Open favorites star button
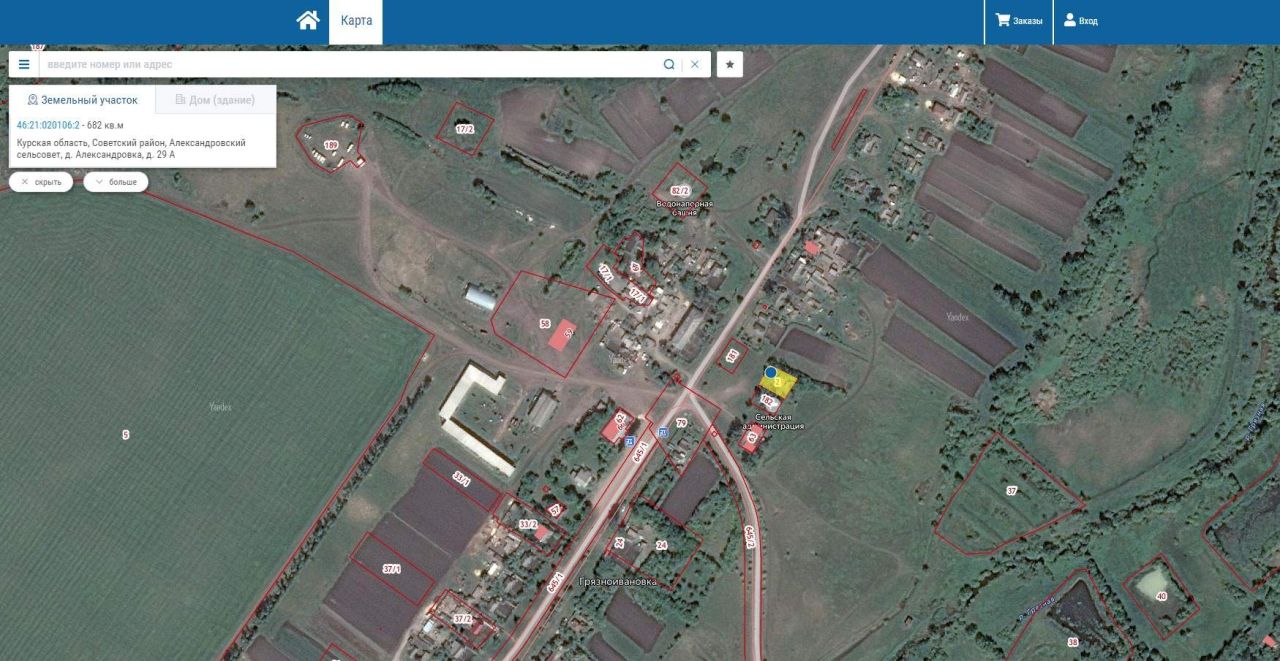Image resolution: width=1280 pixels, height=661 pixels. click(x=730, y=64)
